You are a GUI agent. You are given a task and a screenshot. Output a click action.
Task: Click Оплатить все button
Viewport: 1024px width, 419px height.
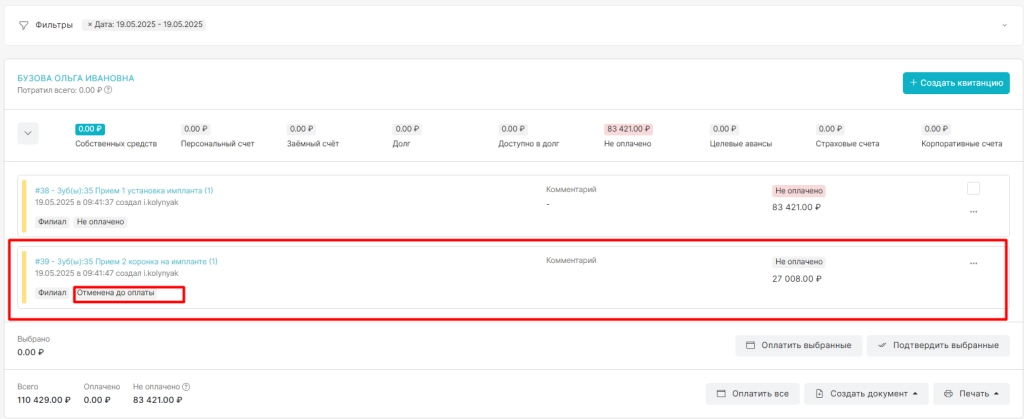click(752, 394)
